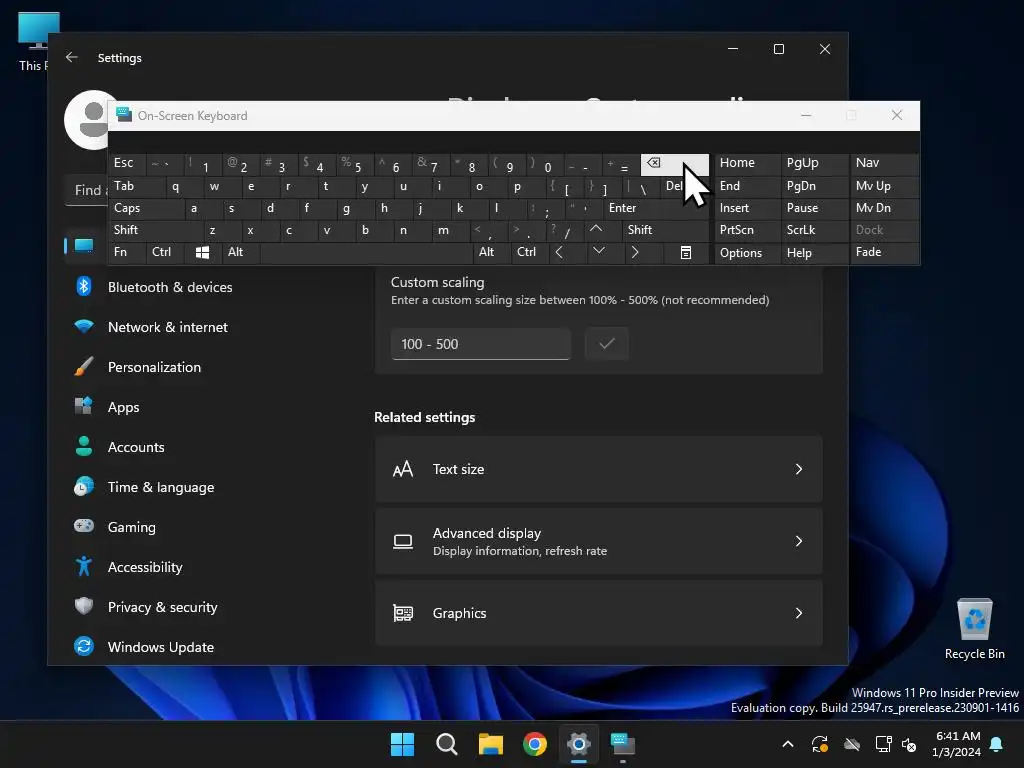Click the spacebar on On-Screen Keyboard
1024x768 pixels.
366,253
